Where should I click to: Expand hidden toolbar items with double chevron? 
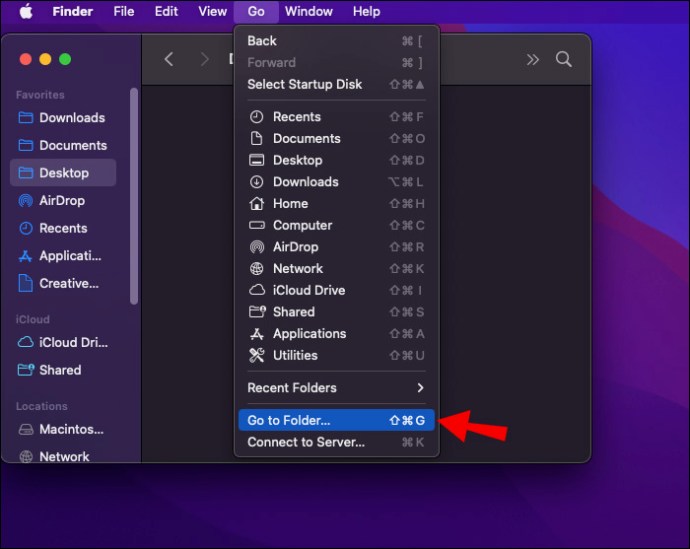[532, 59]
